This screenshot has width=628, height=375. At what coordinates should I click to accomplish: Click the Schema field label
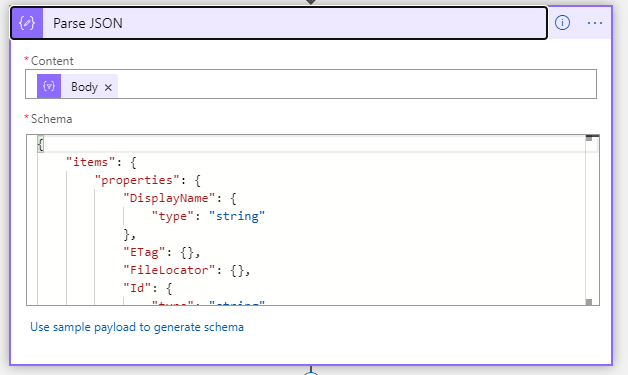[51, 119]
